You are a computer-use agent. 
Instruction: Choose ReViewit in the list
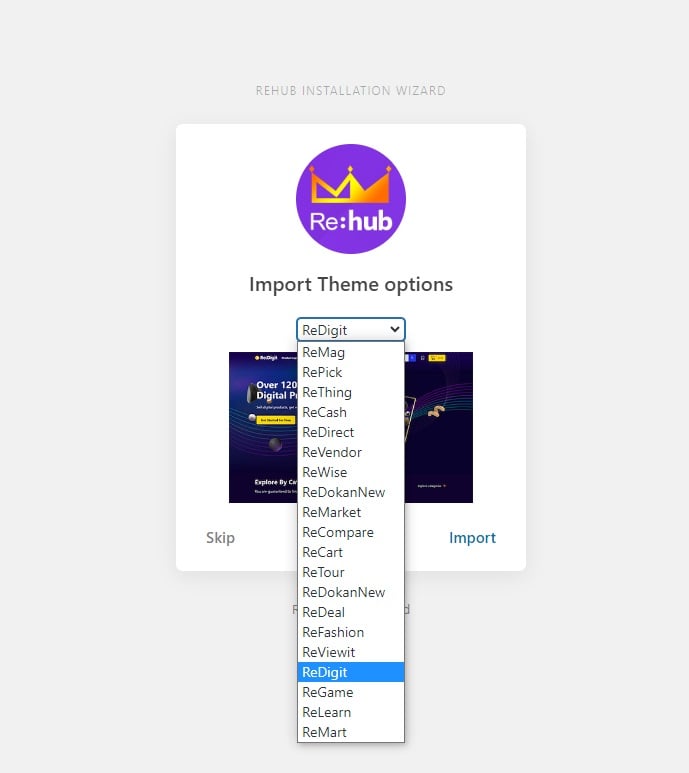click(x=350, y=652)
